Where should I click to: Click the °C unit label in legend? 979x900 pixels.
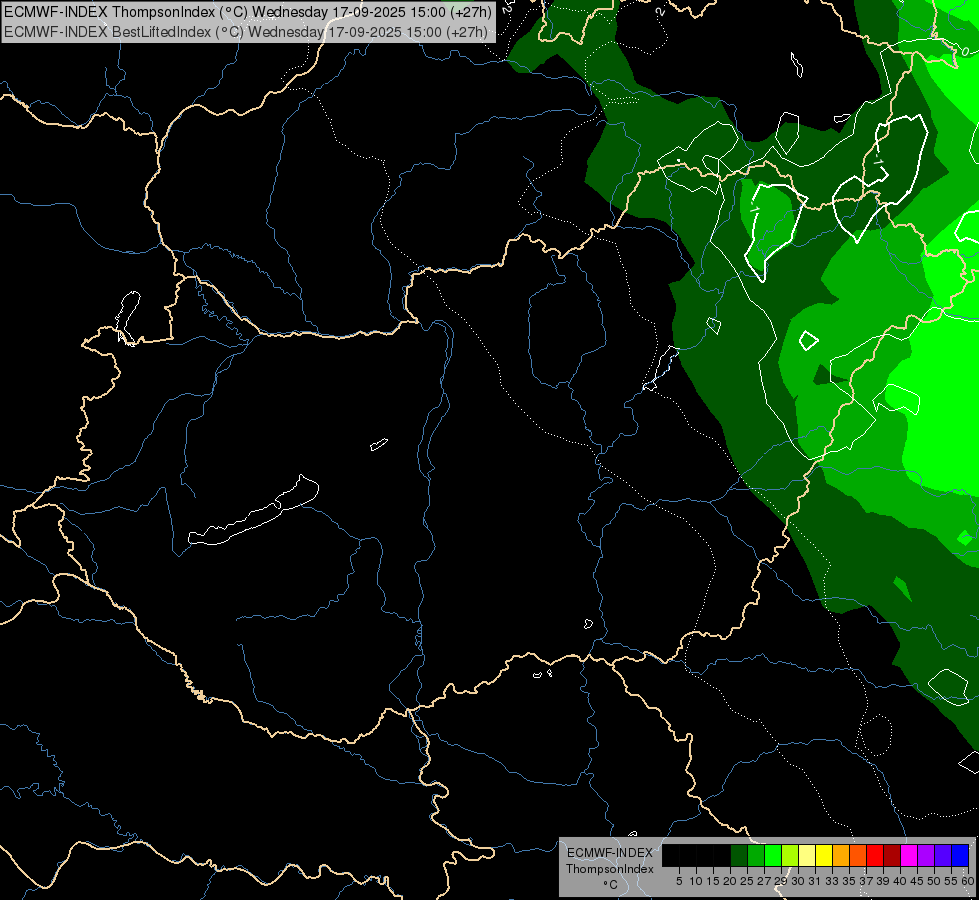point(611,885)
